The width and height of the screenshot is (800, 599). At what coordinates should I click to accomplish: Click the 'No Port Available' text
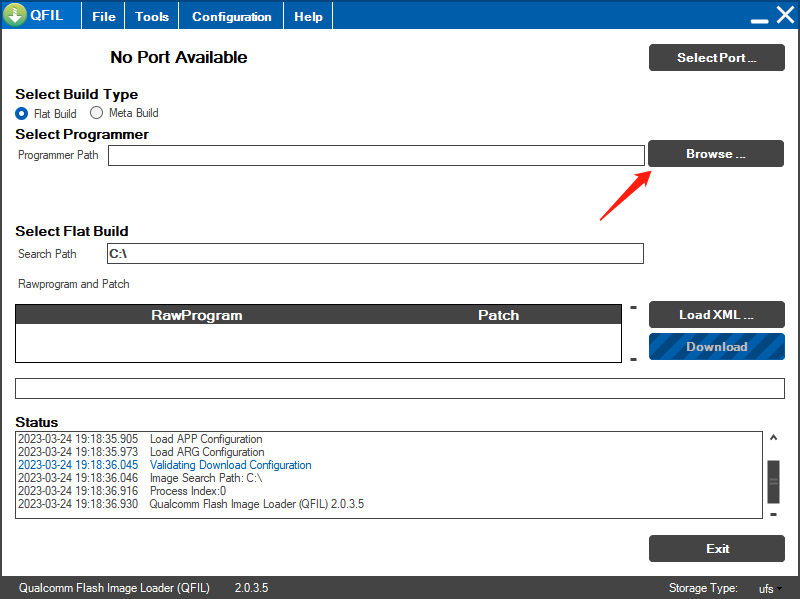[179, 57]
